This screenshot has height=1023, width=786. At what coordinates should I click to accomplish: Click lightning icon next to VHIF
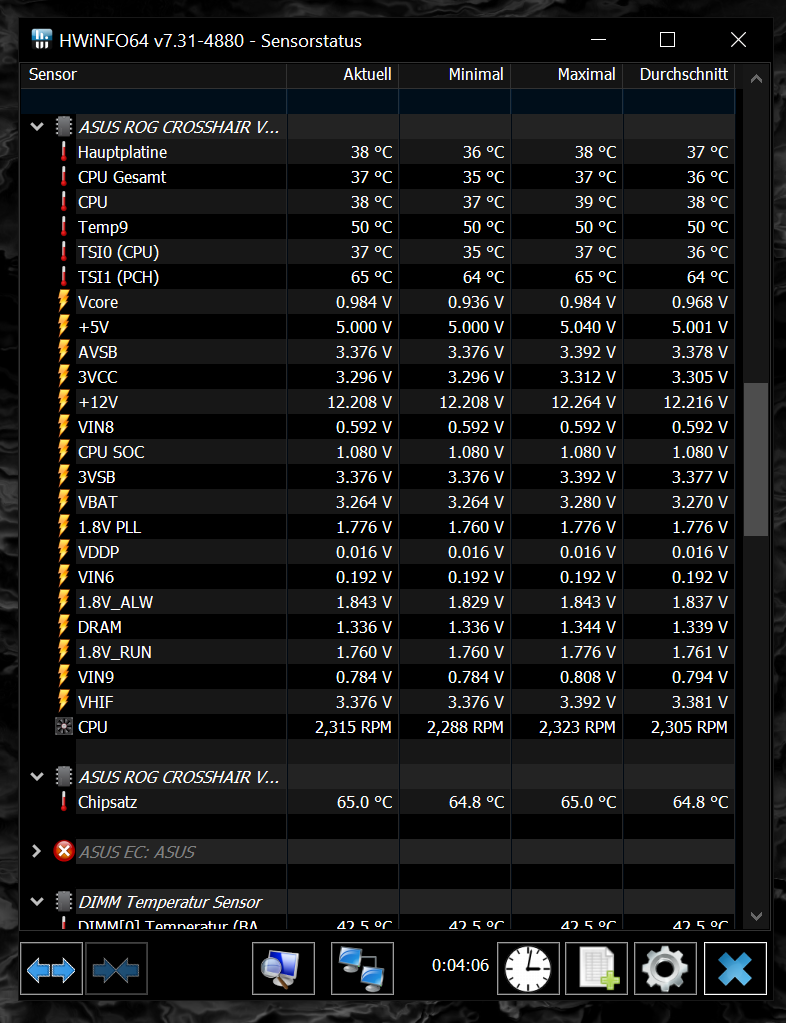click(x=63, y=701)
